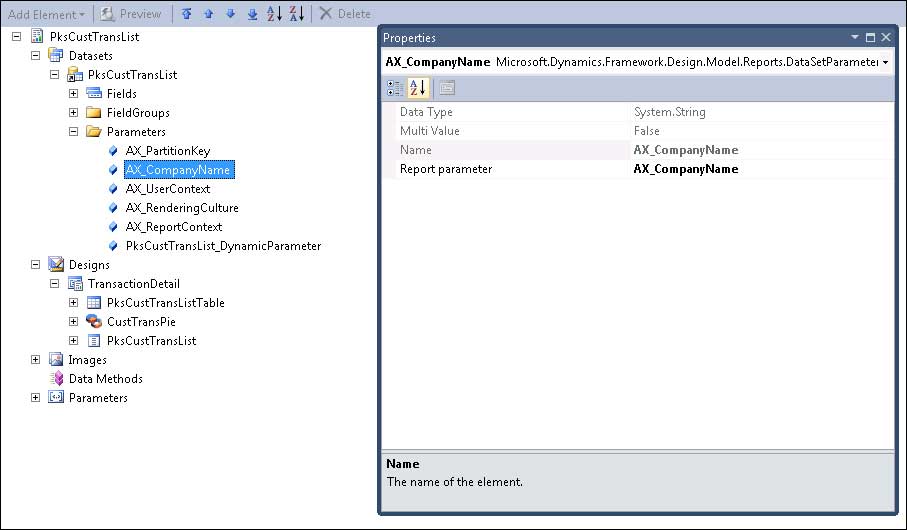Viewport: 907px width, 530px height.
Task: Select PksCustTransList_DynamicParameter item
Action: pos(223,246)
